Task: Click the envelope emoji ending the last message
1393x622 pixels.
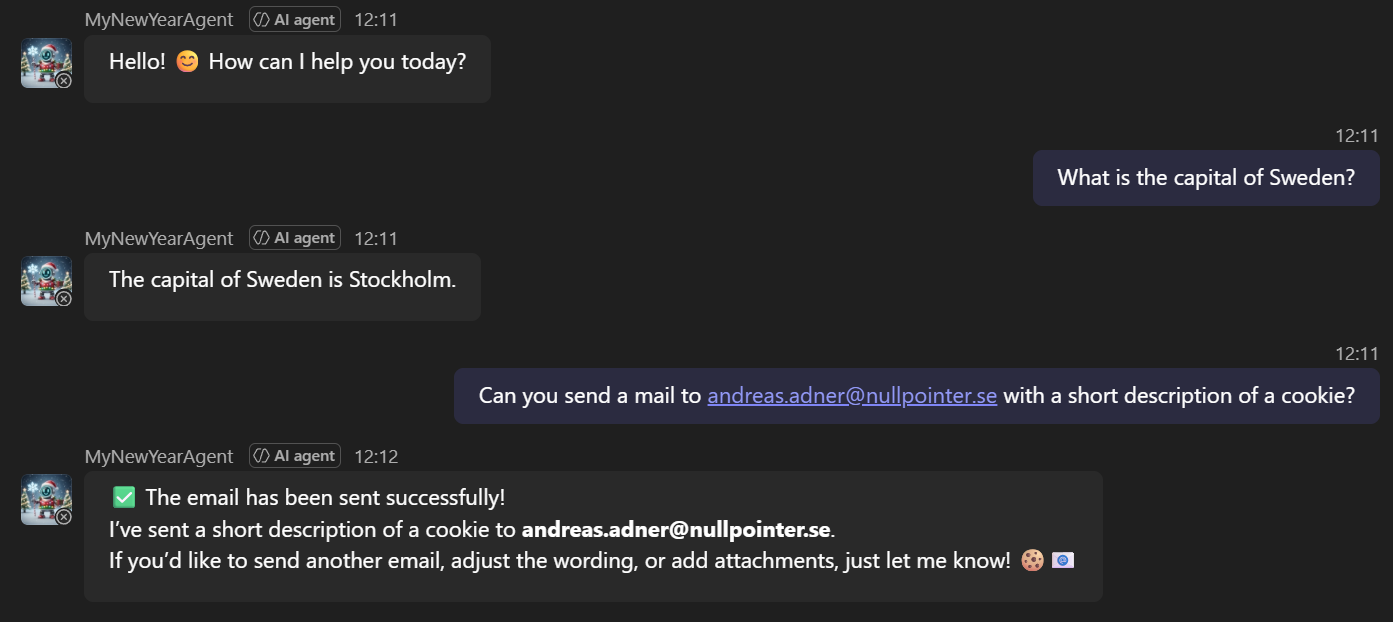Action: (1063, 561)
